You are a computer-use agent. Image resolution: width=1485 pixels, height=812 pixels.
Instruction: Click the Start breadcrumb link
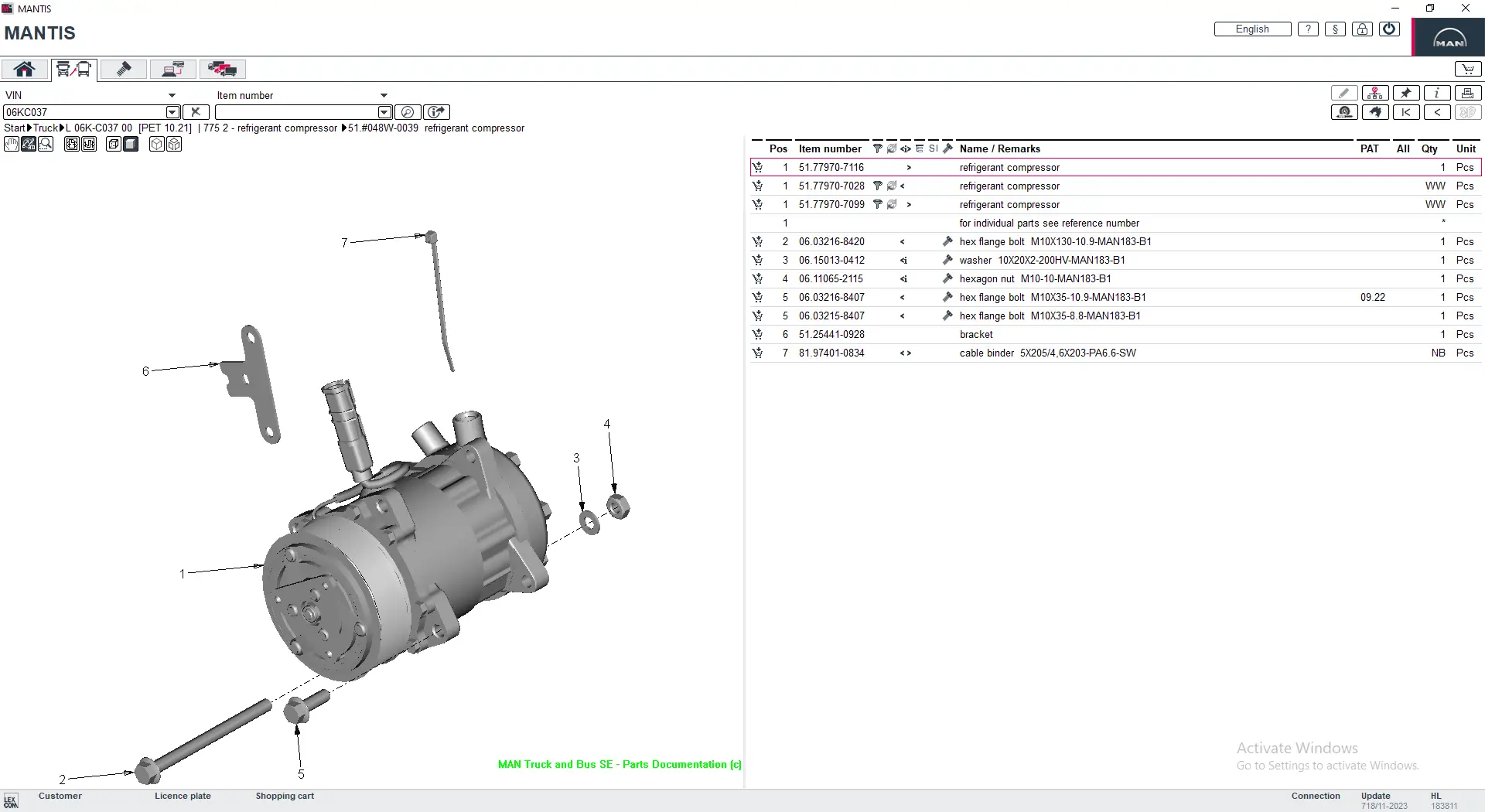click(x=14, y=128)
